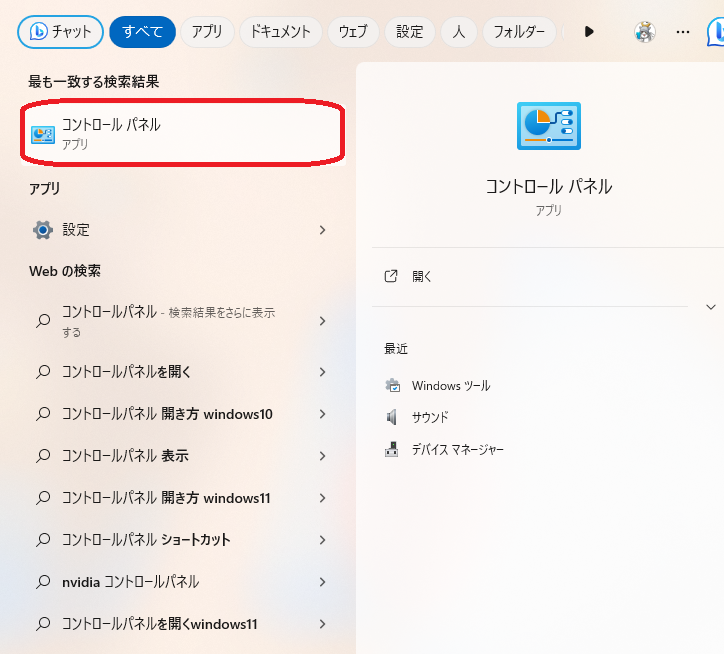Expand the chevron for 検索結果をさらに表示する
The image size is (724, 654).
pos(322,321)
